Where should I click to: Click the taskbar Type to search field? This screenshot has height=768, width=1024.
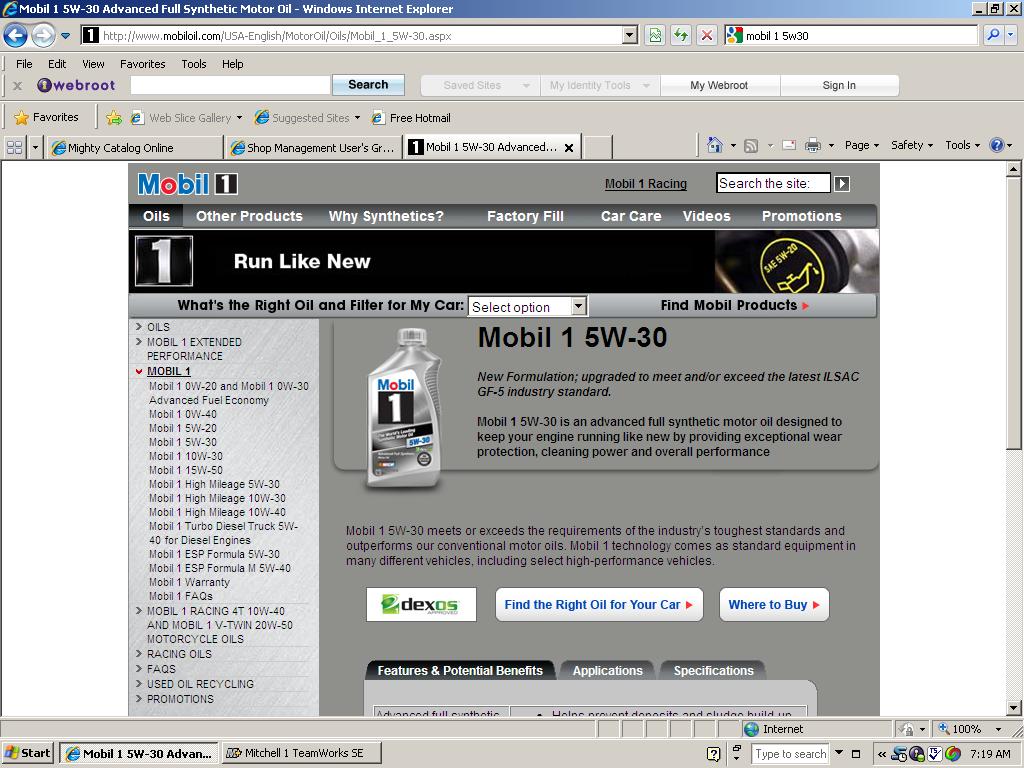point(790,754)
